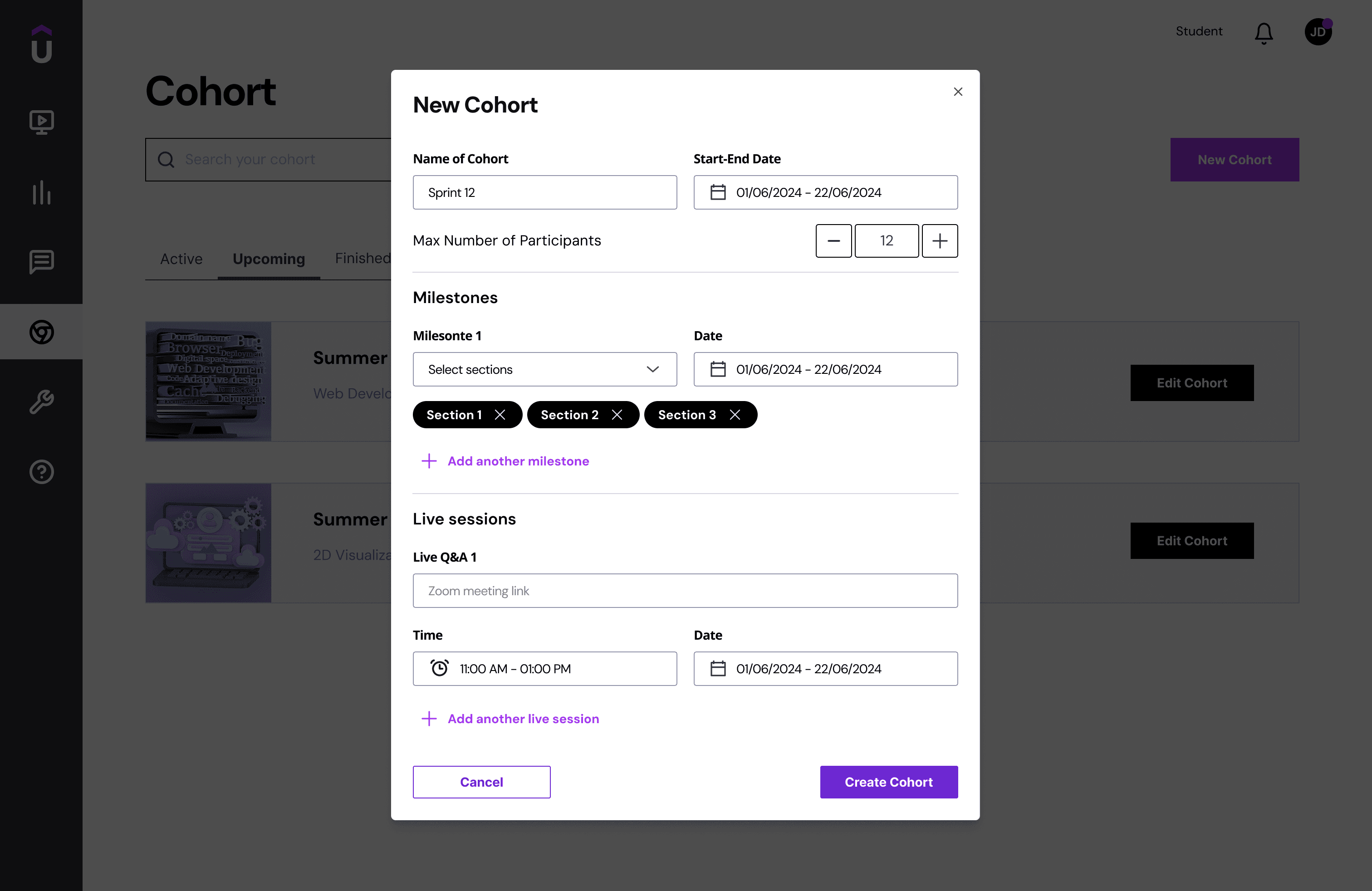Viewport: 1372px width, 891px height.
Task: Open the courses monitor icon in sidebar
Action: (x=41, y=122)
